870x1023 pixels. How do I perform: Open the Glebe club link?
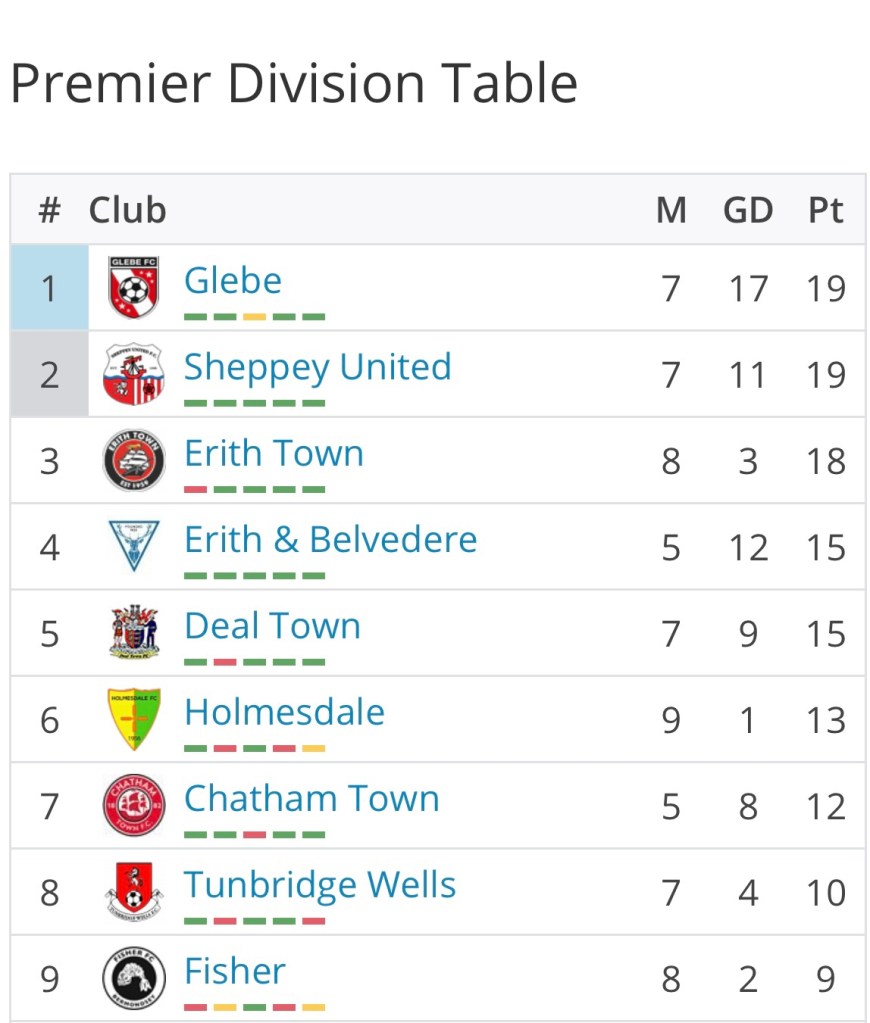click(233, 280)
